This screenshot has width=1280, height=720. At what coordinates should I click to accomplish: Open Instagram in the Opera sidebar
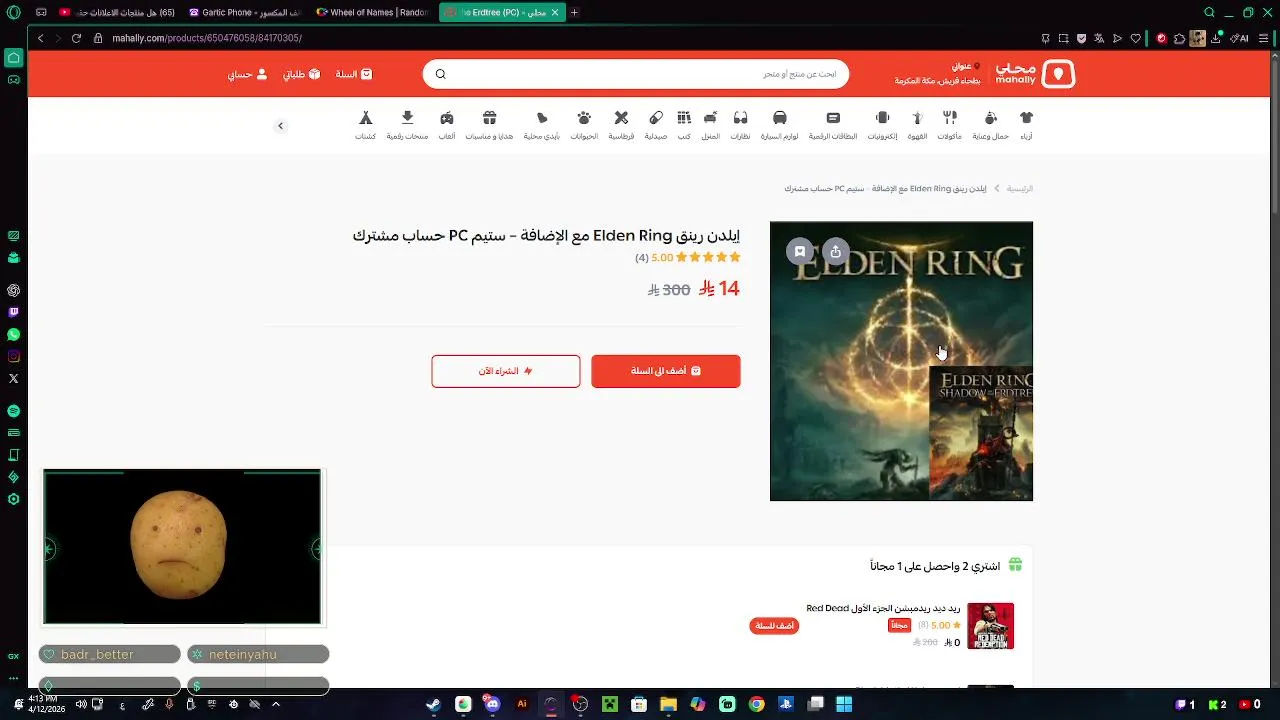coord(13,357)
